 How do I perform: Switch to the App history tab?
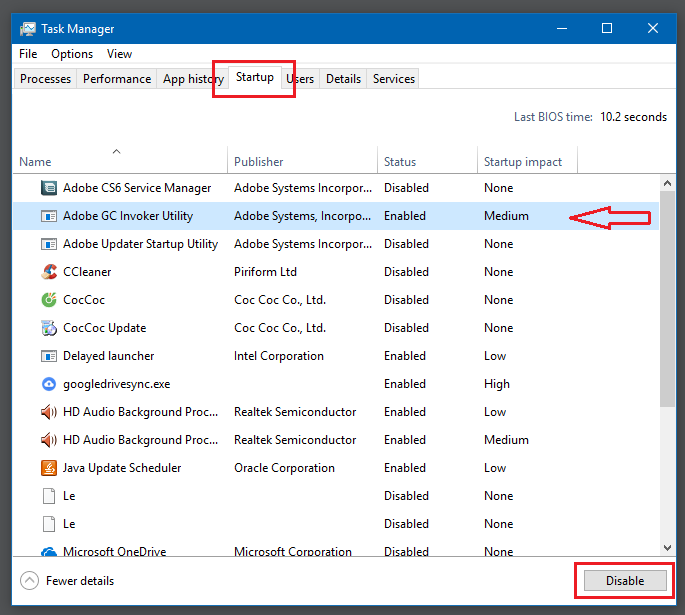coord(193,79)
